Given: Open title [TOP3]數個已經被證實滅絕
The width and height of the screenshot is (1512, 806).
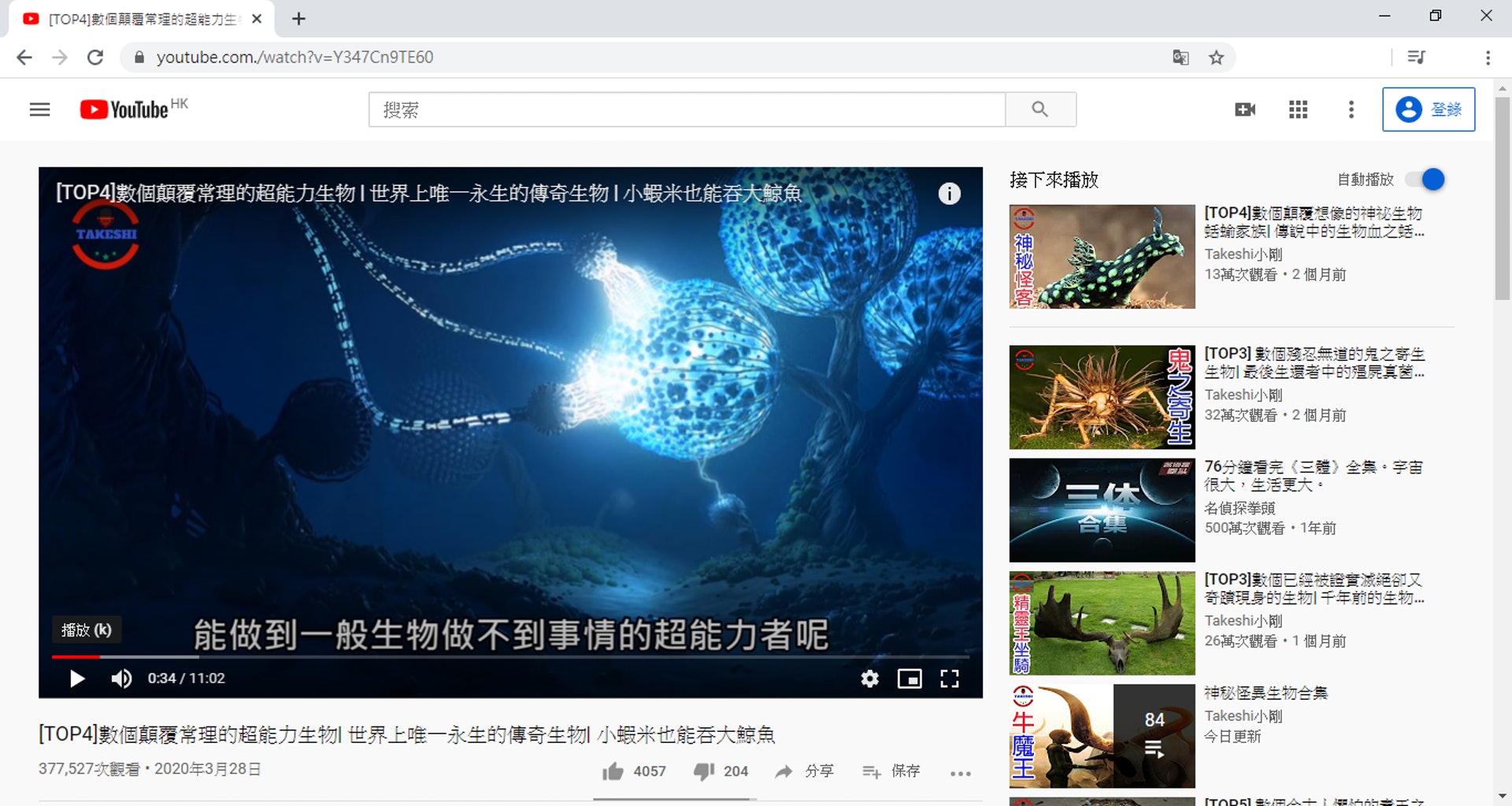Looking at the screenshot, I should 1314,589.
